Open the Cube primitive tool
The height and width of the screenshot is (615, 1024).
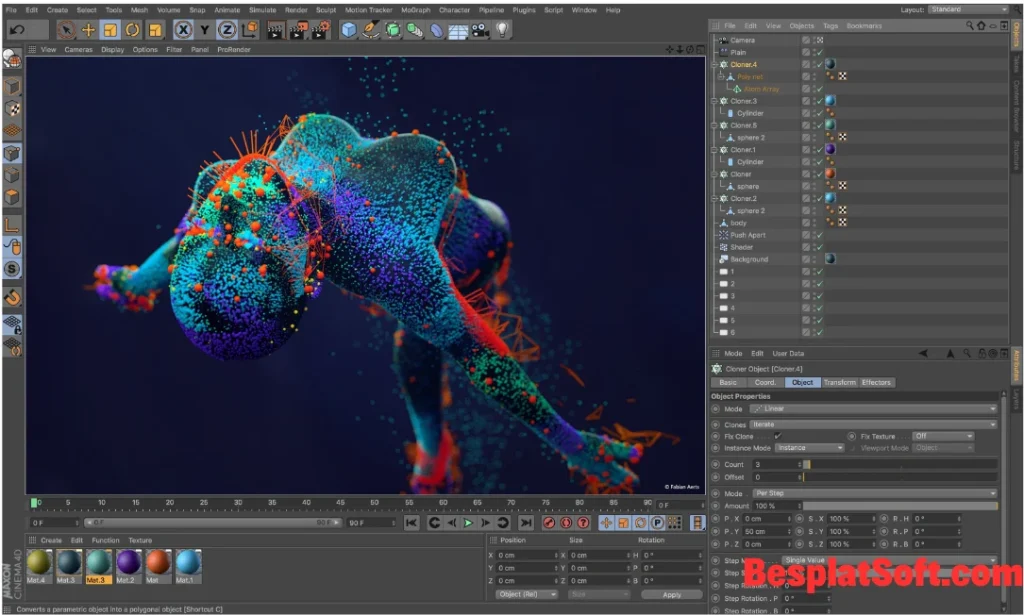(346, 29)
